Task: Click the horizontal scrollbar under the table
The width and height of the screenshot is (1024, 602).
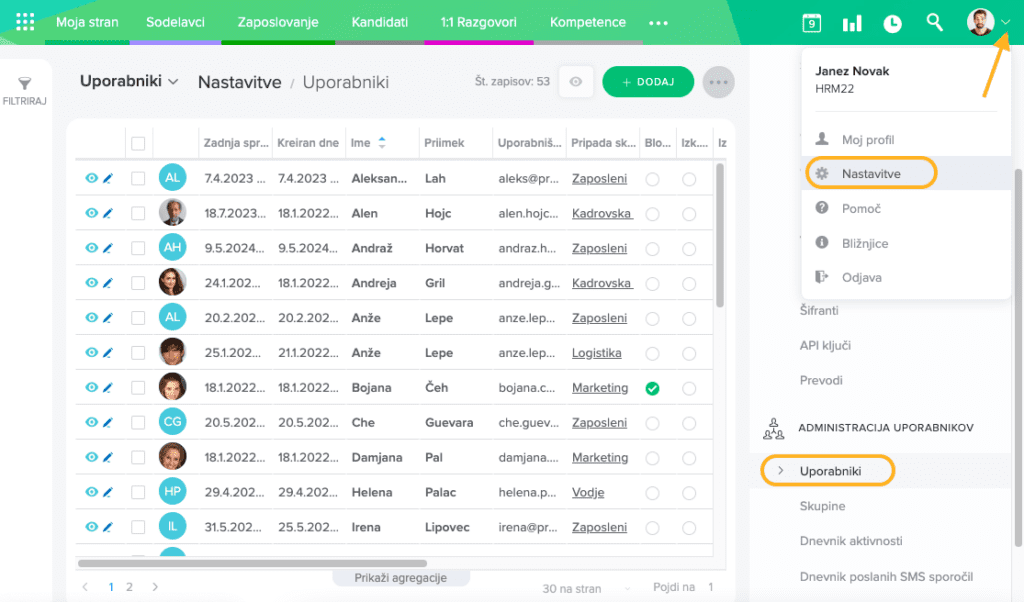Action: pyautogui.click(x=252, y=564)
